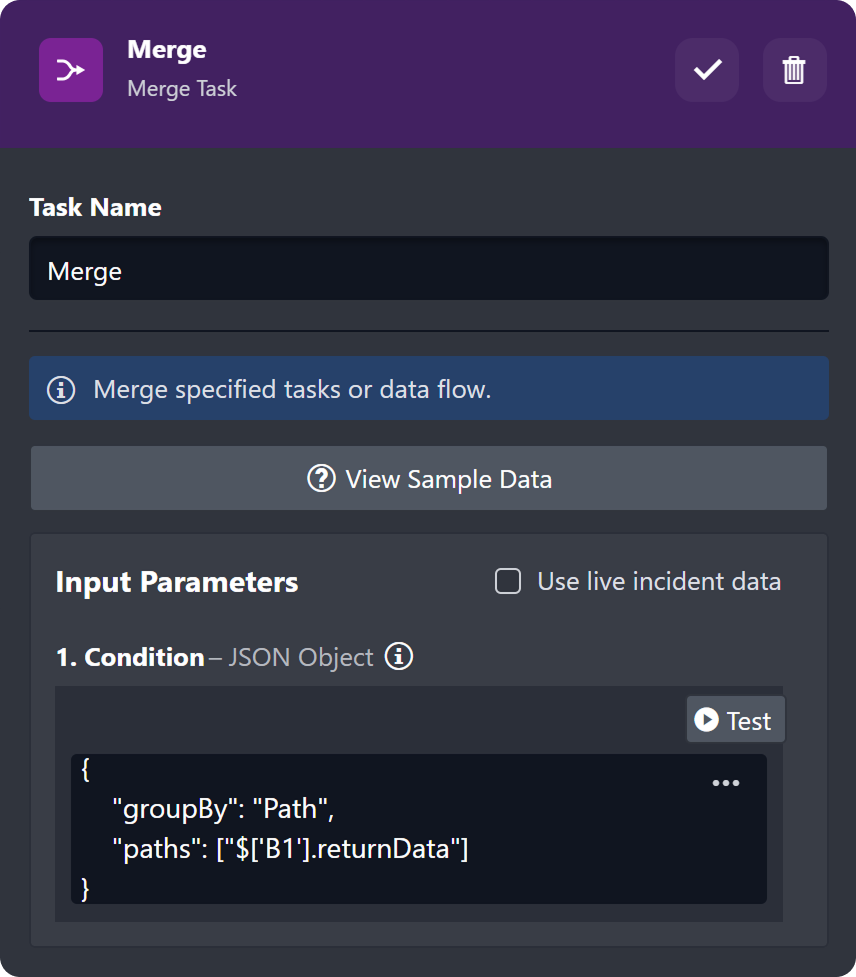Delete the Merge task with trash icon
Viewport: 856px width, 977px height.
[x=794, y=70]
